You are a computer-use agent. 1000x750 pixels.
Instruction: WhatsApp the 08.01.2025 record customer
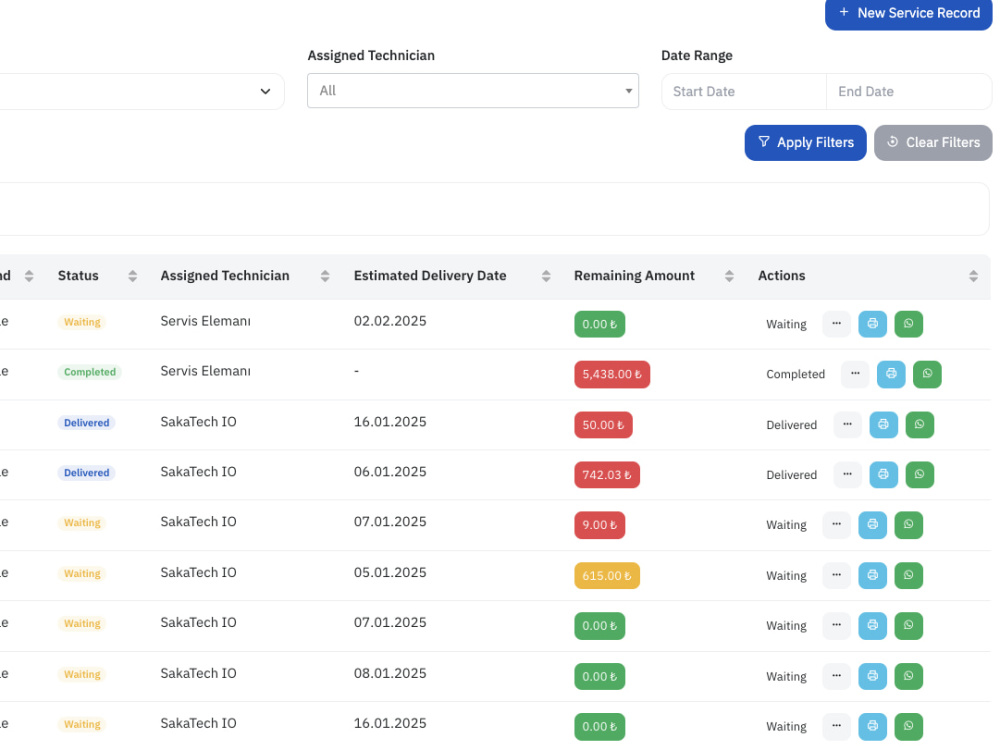(908, 676)
